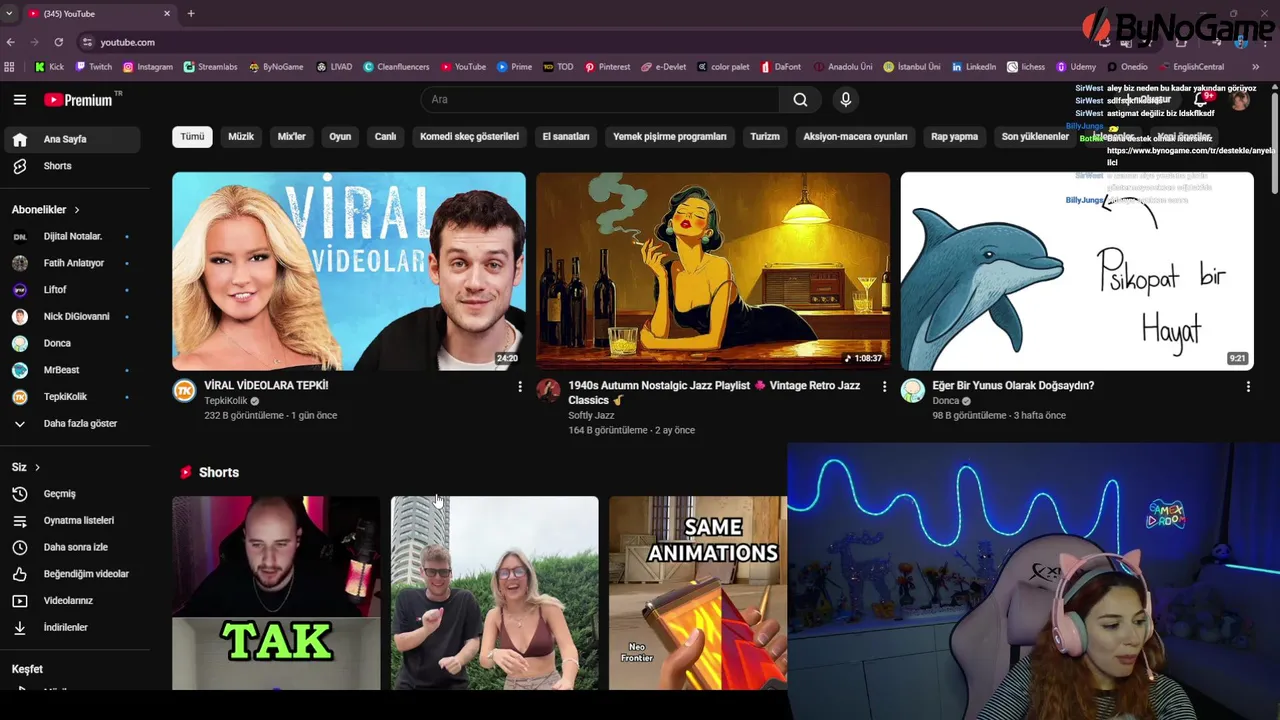
Task: Select Aksiyon-macera oyunları chip
Action: pyautogui.click(x=855, y=137)
